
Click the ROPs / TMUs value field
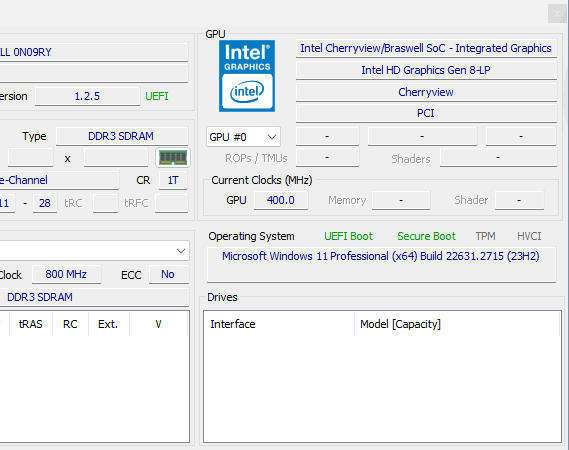[327, 157]
